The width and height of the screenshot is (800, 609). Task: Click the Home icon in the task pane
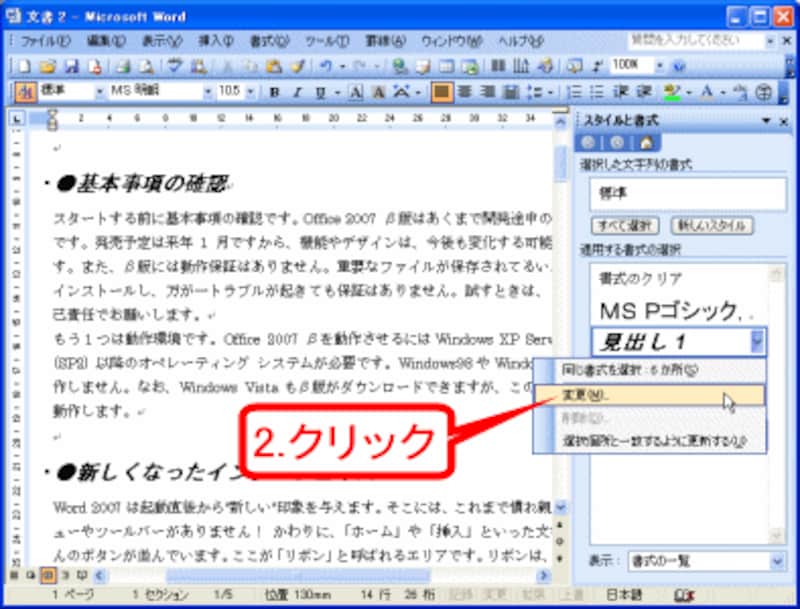tap(645, 143)
